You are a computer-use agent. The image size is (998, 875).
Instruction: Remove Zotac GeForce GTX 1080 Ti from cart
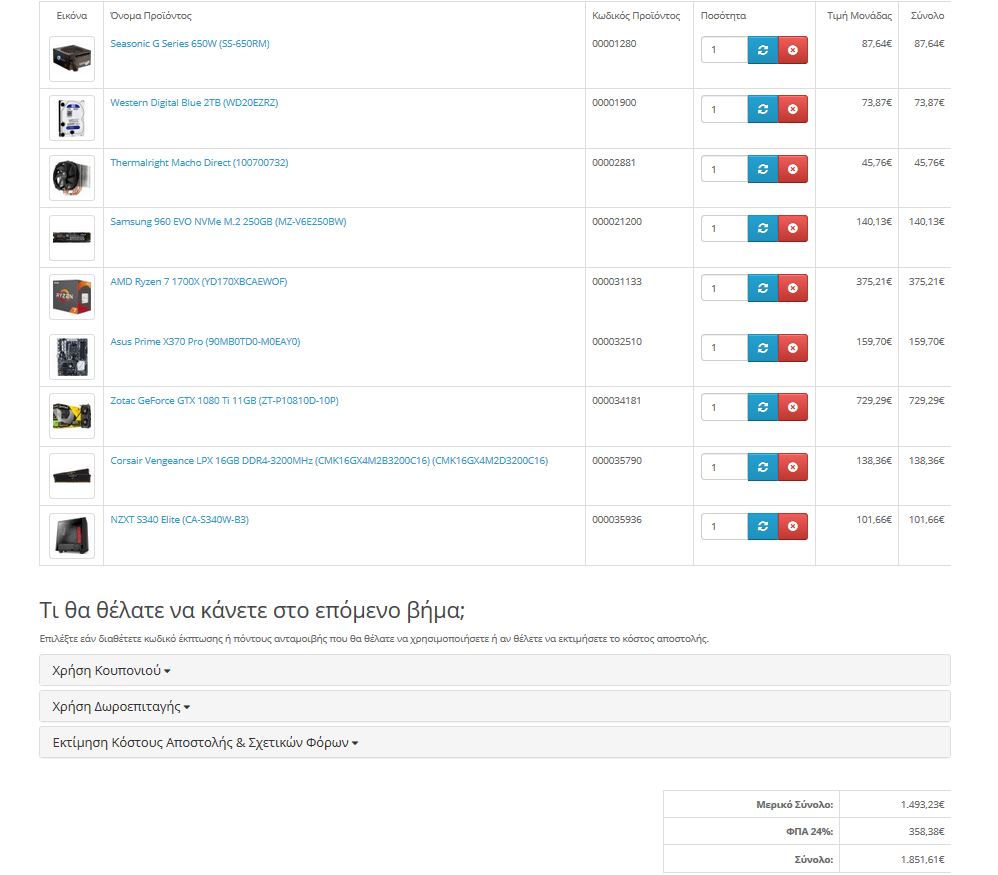pos(792,407)
